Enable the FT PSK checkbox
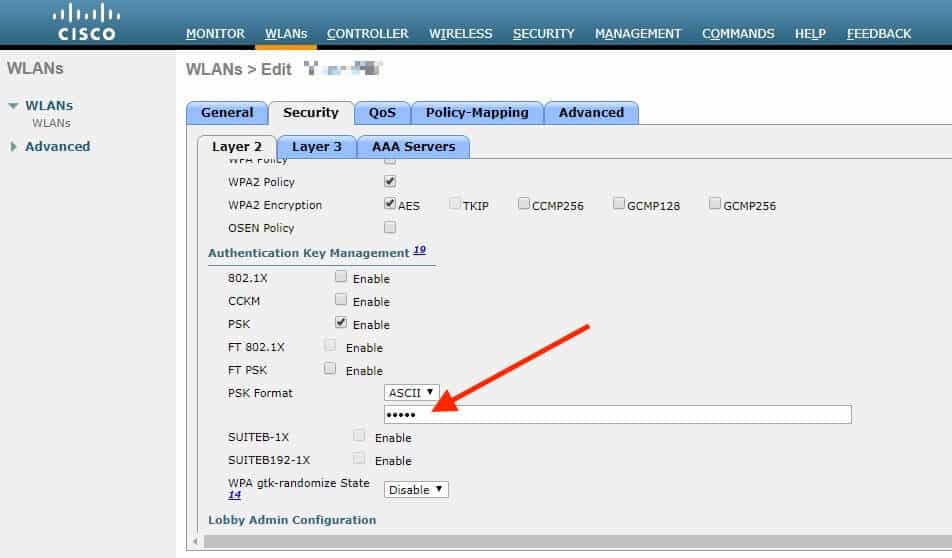Viewport: 952px width, 558px height. click(330, 369)
